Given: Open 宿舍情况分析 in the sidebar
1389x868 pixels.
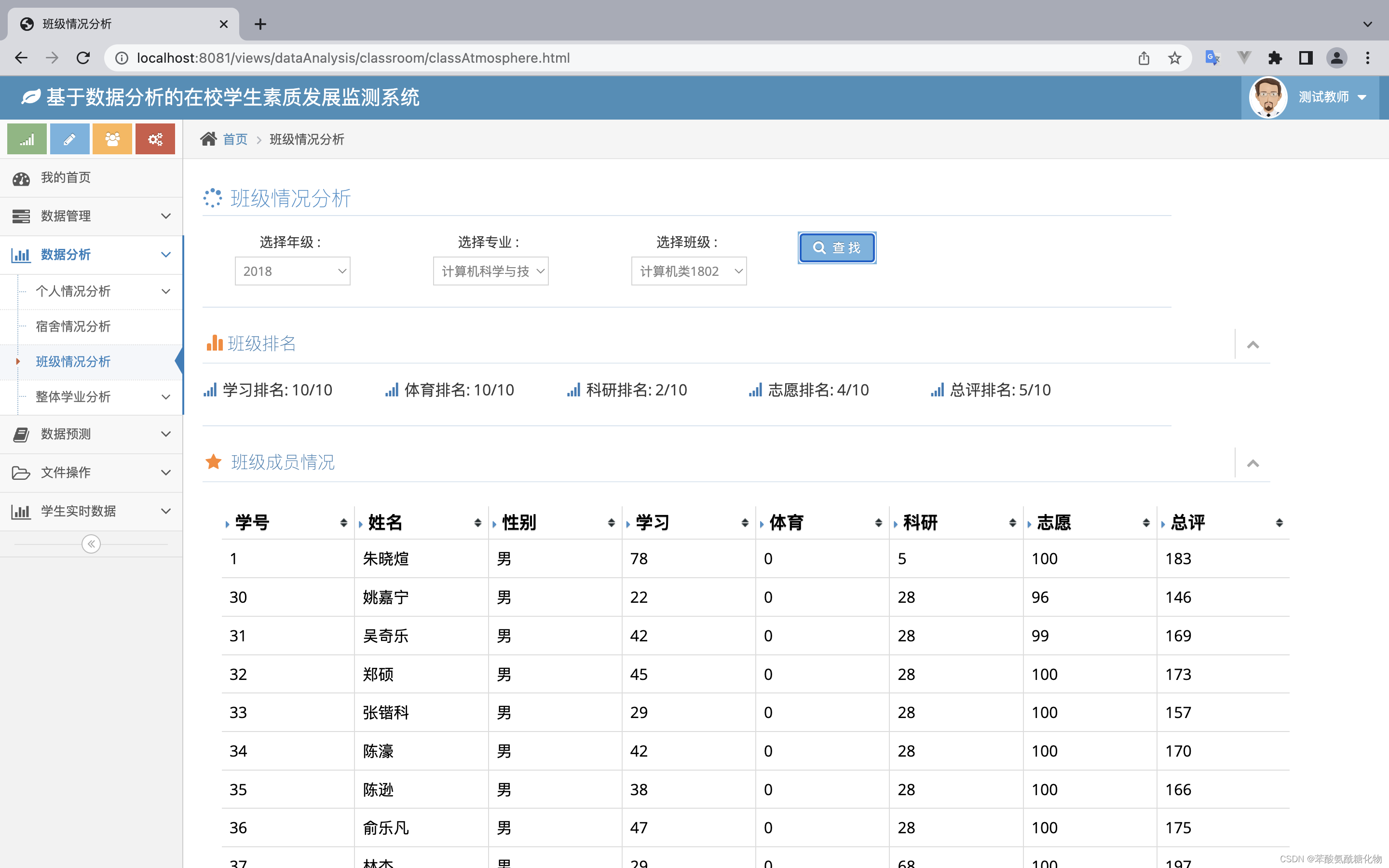Looking at the screenshot, I should [73, 326].
